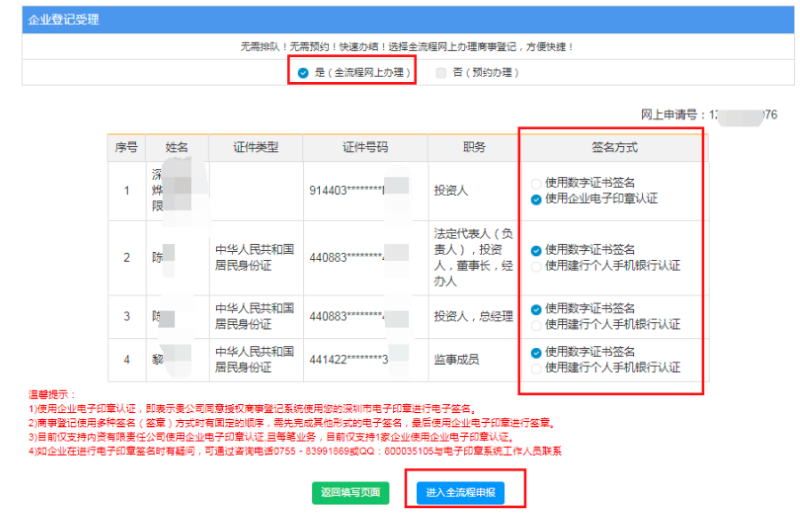Screen dimensions: 800x516
Task: Click the 证件号码 column header
Action: coord(365,148)
